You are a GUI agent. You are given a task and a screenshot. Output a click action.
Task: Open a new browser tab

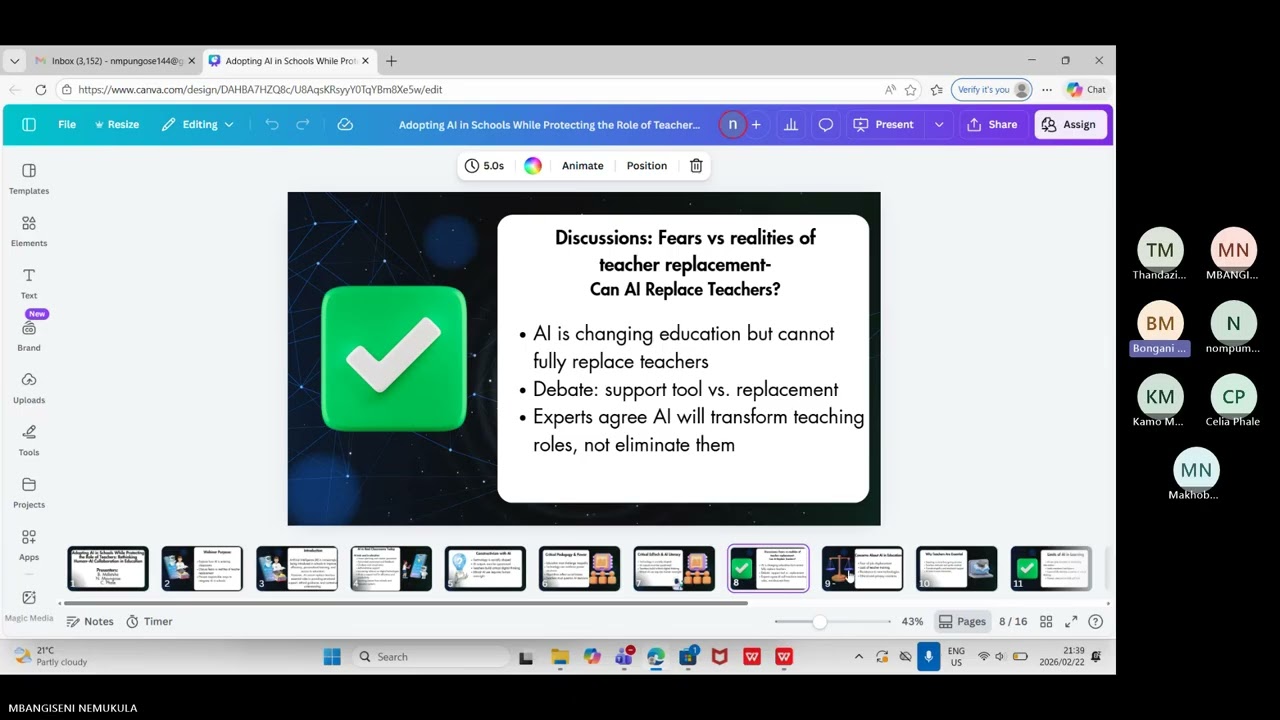coord(391,61)
